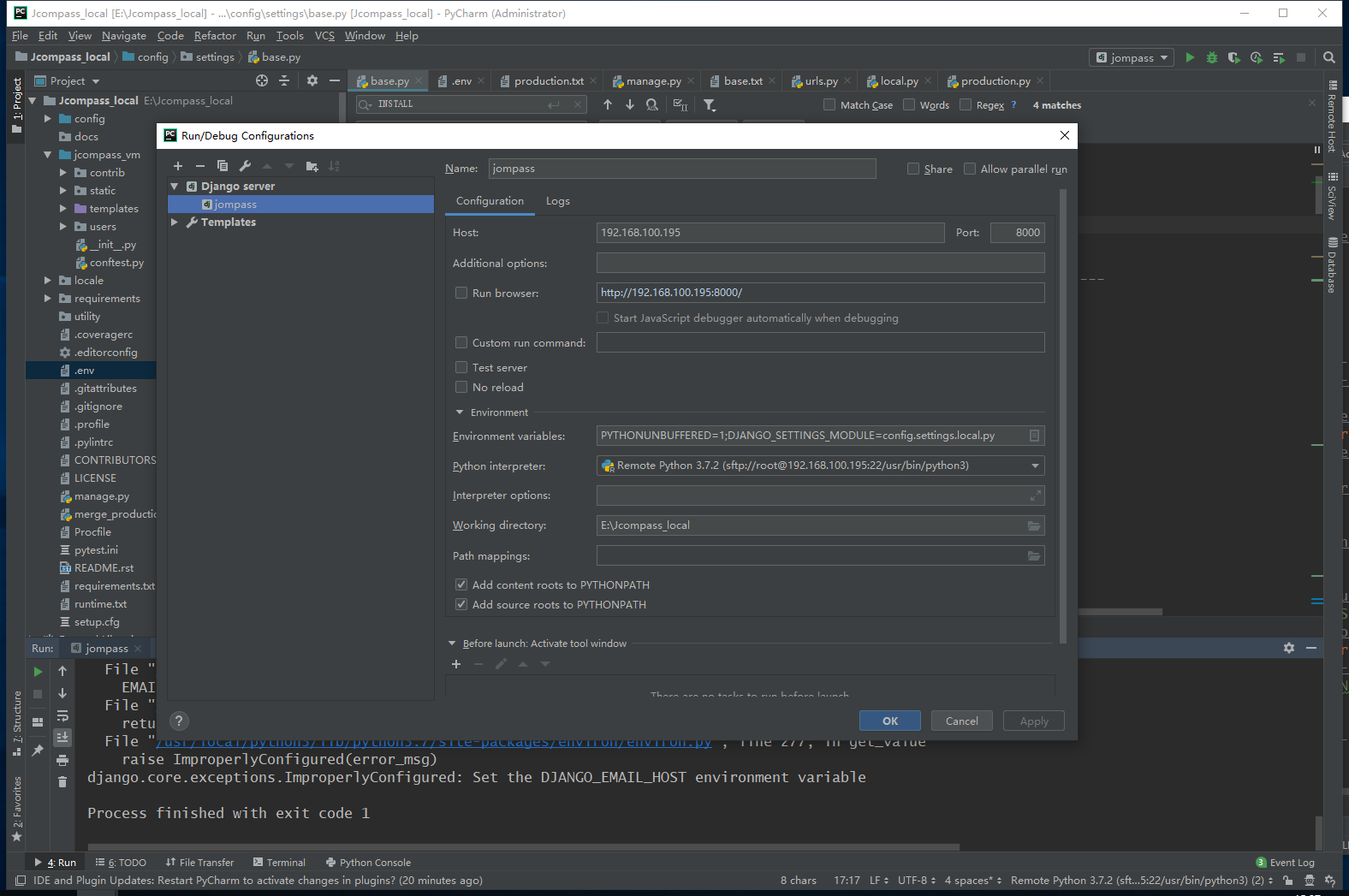Open the Refactor menu
This screenshot has width=1349, height=896.
pyautogui.click(x=215, y=36)
